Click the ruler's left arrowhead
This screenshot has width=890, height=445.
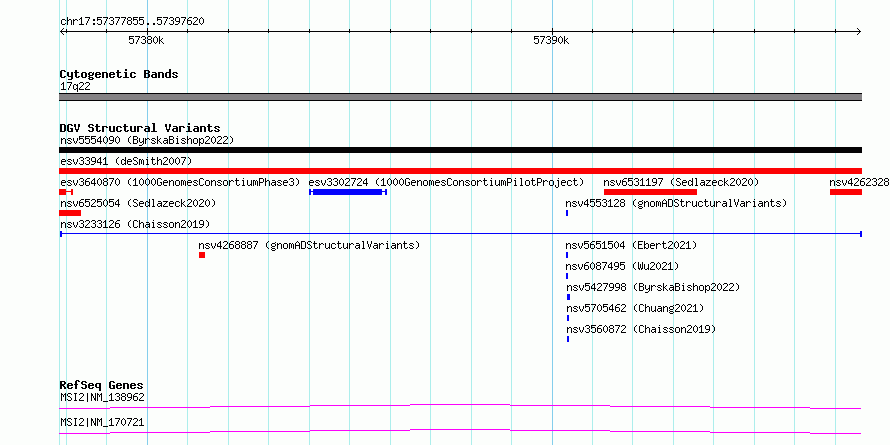[63, 32]
